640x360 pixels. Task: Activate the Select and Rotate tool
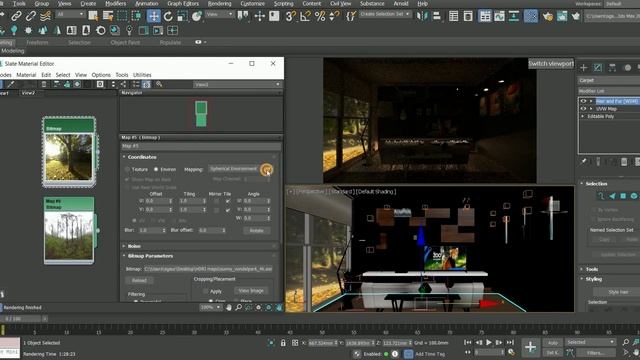168,16
